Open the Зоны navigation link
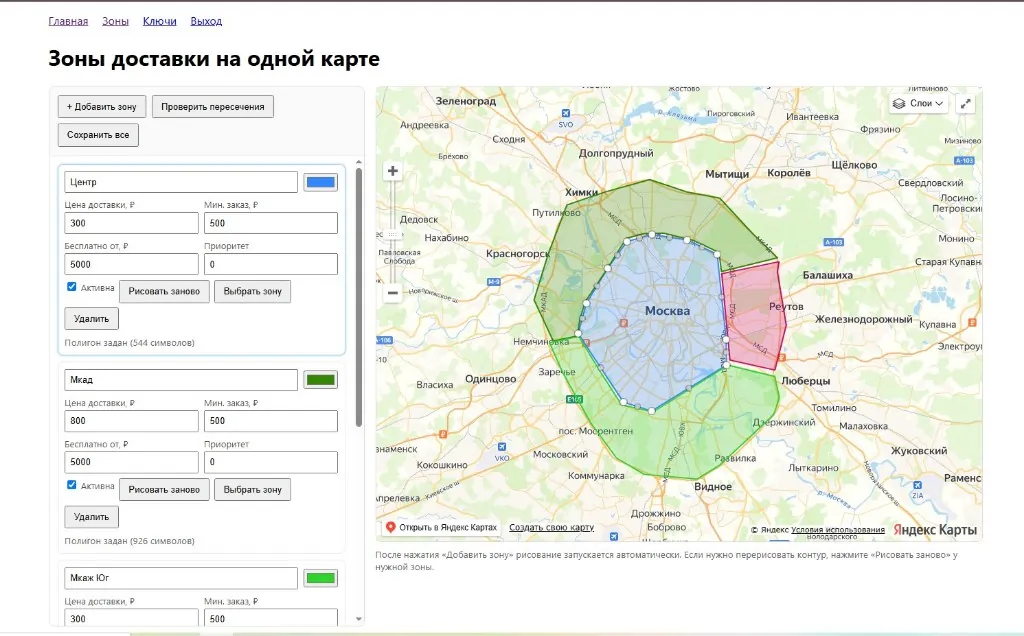1024x636 pixels. (116, 21)
